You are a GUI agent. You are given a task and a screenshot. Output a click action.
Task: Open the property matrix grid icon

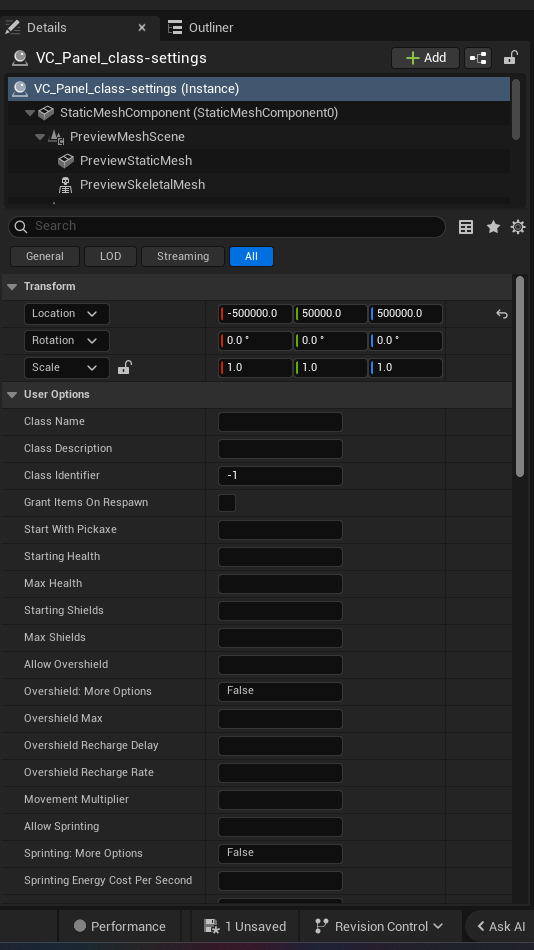coord(466,227)
